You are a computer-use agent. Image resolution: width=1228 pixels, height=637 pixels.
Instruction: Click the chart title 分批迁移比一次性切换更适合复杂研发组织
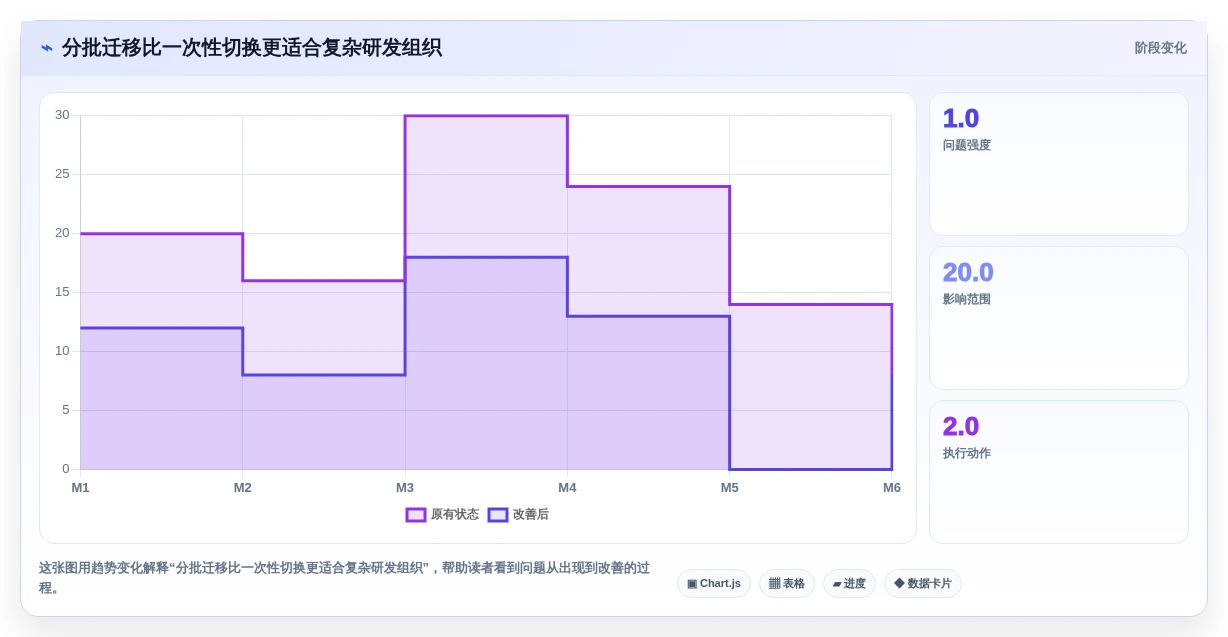coord(252,48)
